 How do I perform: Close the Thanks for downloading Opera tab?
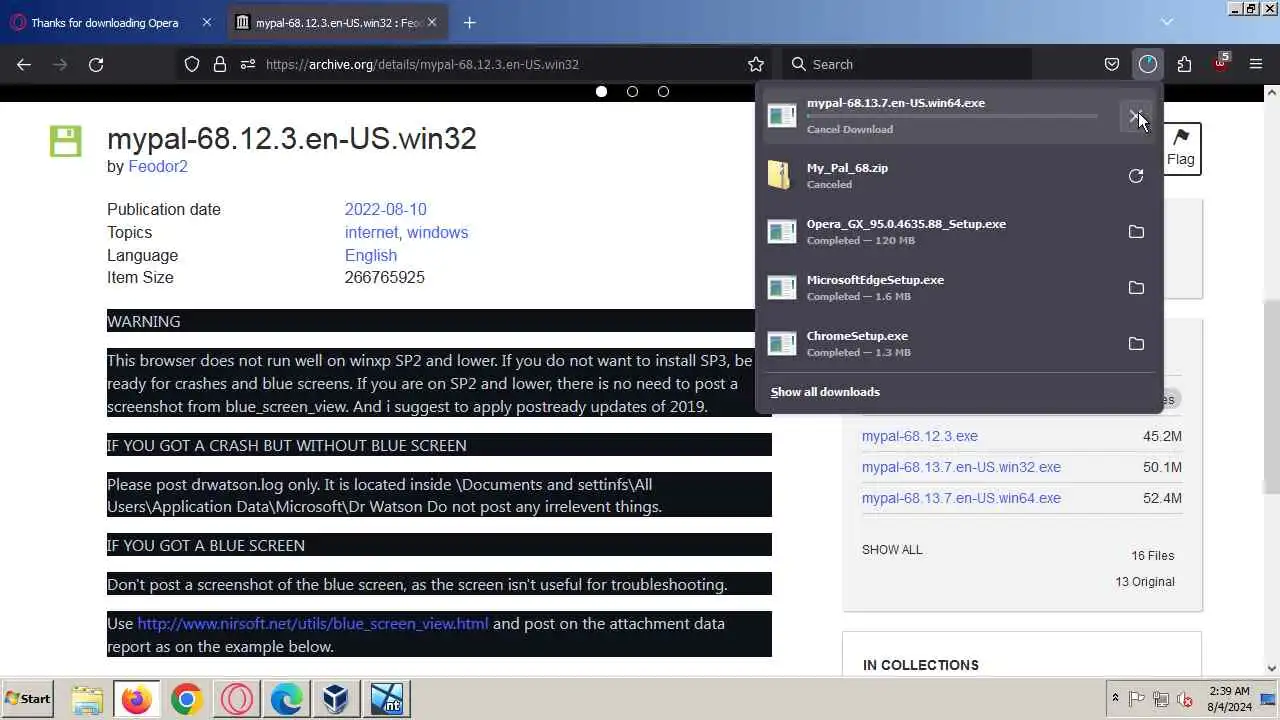(207, 22)
